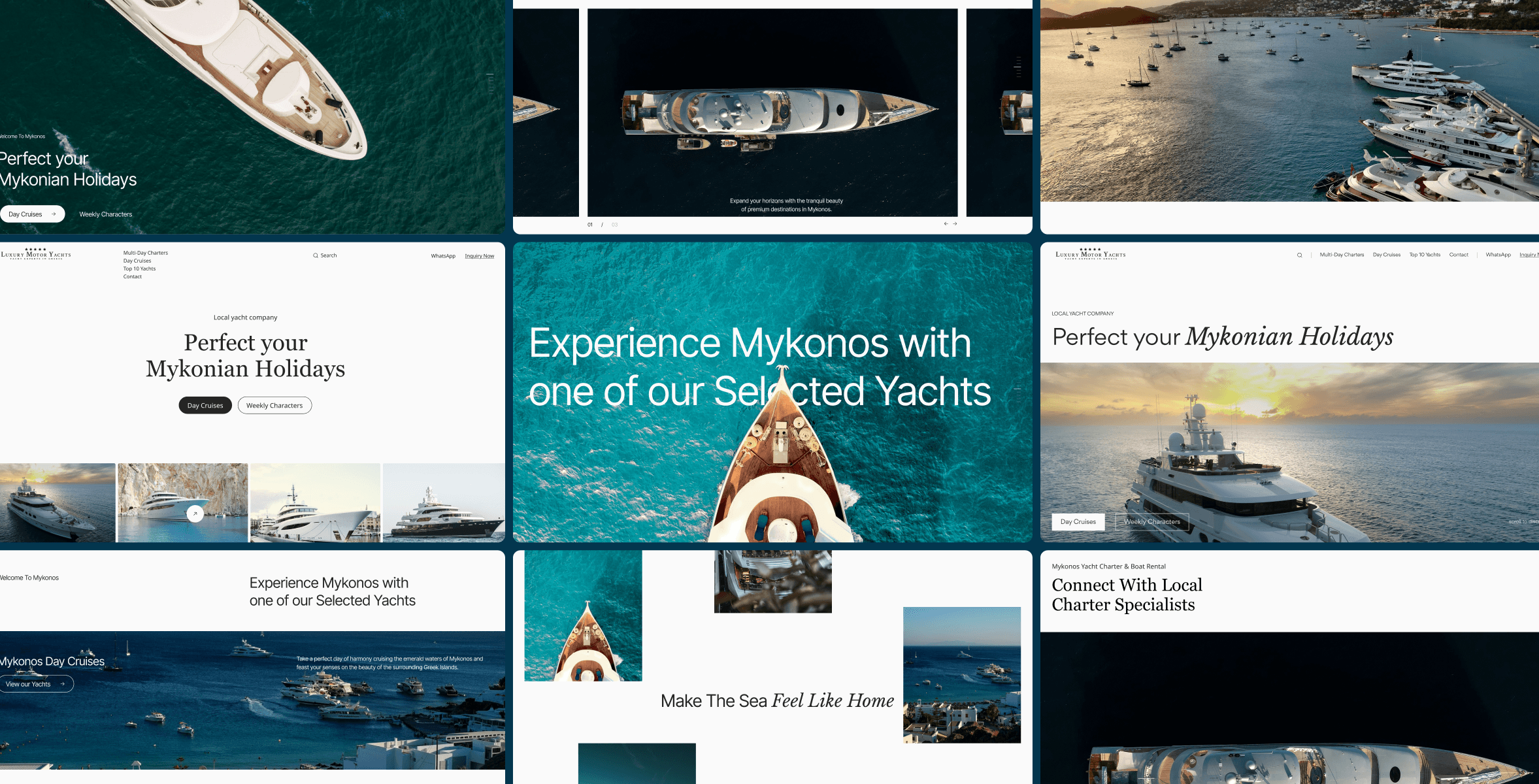Click the magnifier icon beside Multi-Day Charters
The width and height of the screenshot is (1539, 784).
point(1299,255)
